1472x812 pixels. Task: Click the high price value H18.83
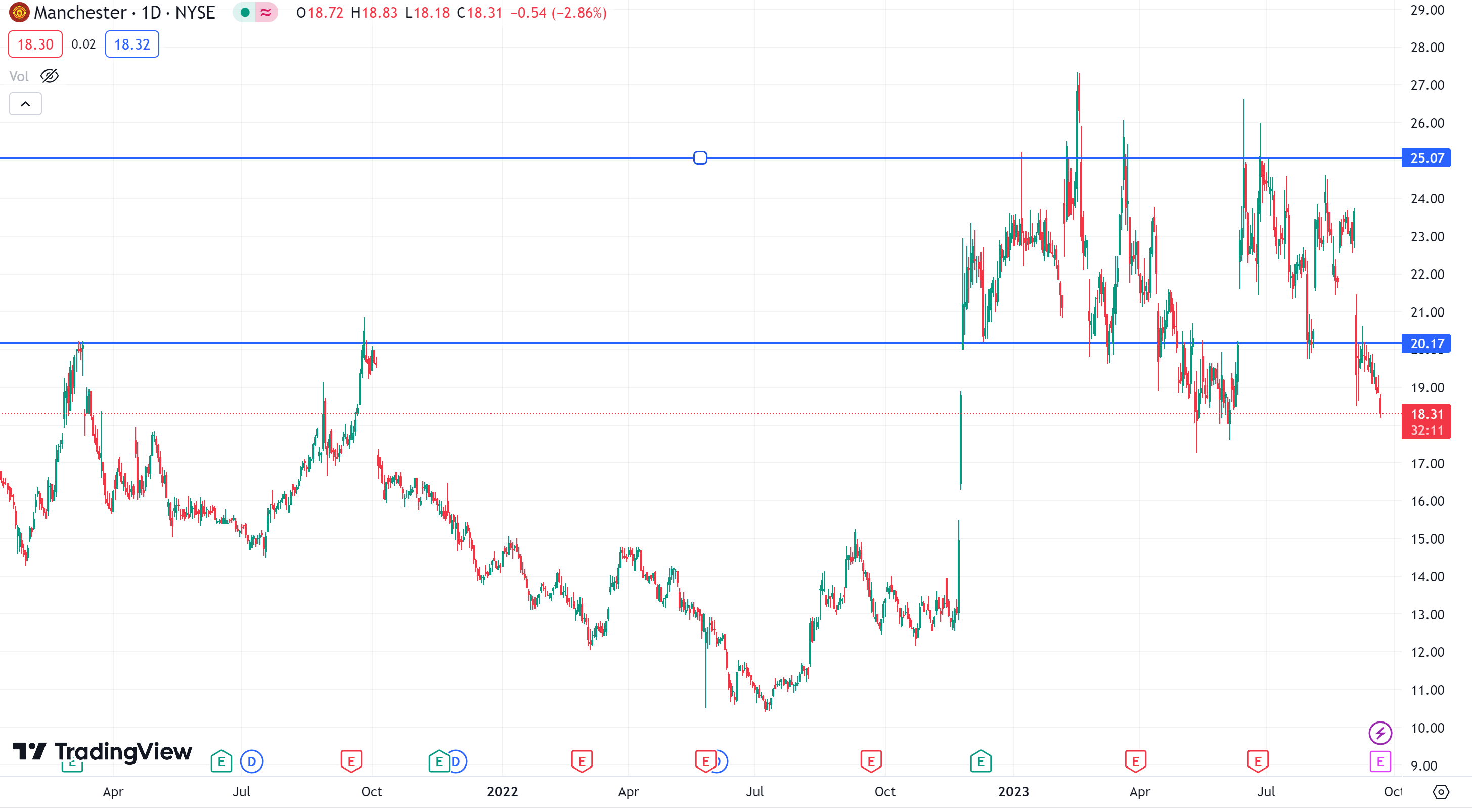pos(374,13)
